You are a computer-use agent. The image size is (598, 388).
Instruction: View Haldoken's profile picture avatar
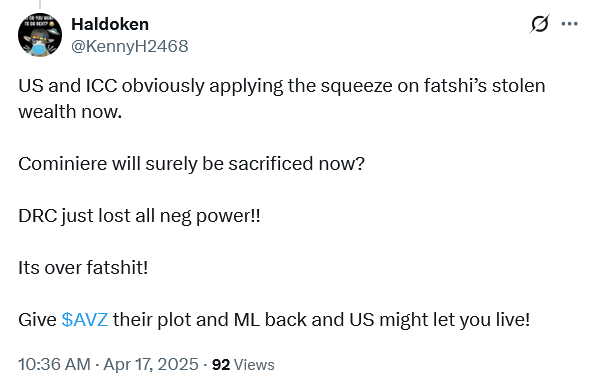pos(40,35)
